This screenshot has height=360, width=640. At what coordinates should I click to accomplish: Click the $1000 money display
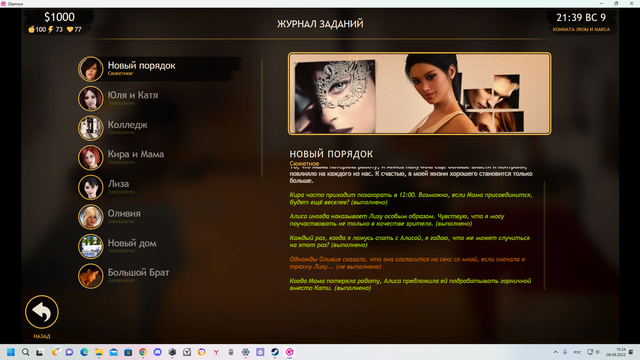60,17
